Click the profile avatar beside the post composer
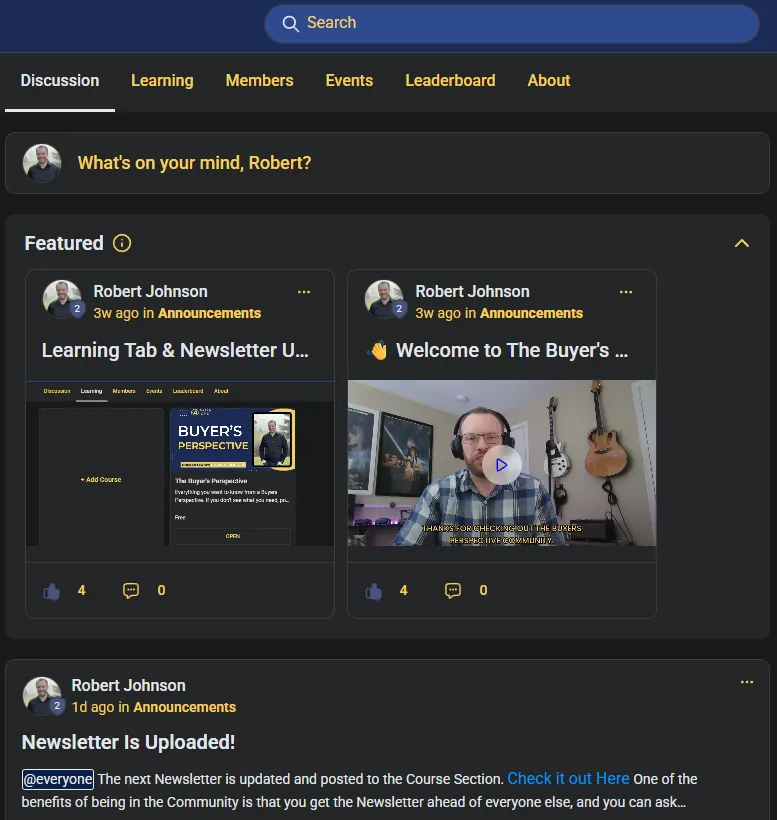This screenshot has width=777, height=820. click(x=42, y=163)
